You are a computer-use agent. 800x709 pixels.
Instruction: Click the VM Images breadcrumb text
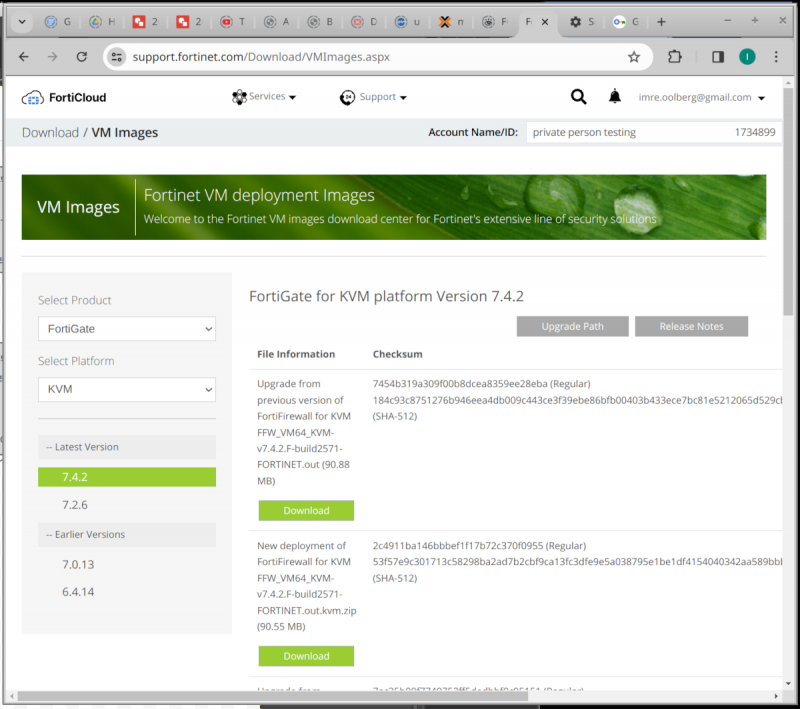click(125, 133)
